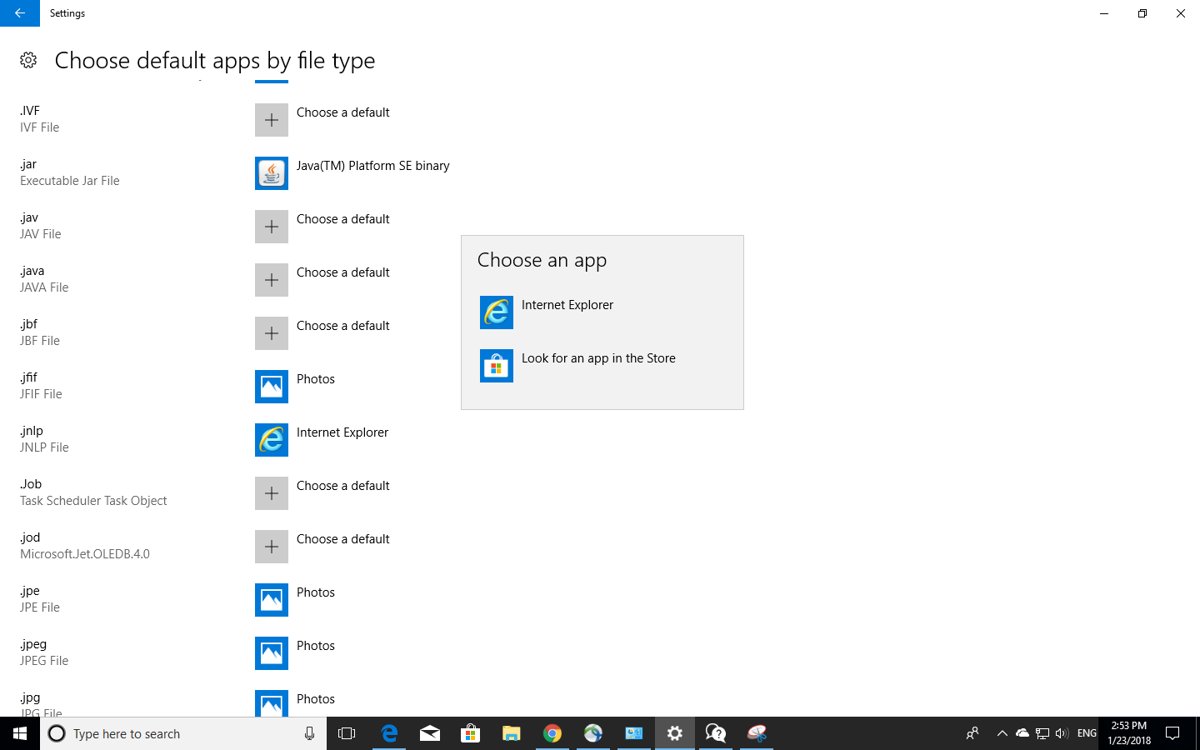Click the network icon in the system tray
Screen dimensions: 1200x750
(x=1042, y=734)
